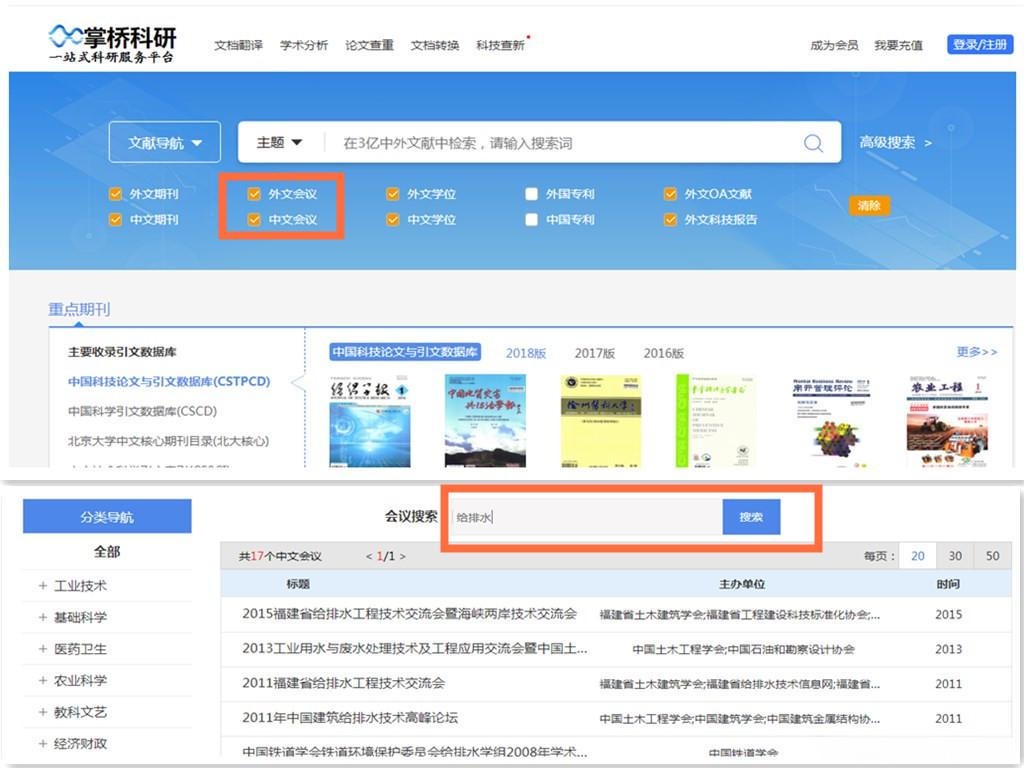Click the 登录/注册 button
Screen dimensions: 1024x768
pos(980,44)
